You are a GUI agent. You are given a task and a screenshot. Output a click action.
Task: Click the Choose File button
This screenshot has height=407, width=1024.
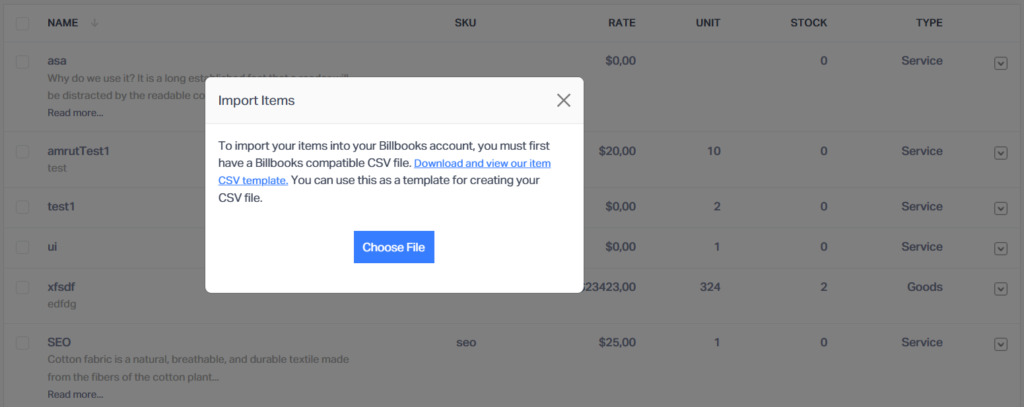[x=394, y=247]
